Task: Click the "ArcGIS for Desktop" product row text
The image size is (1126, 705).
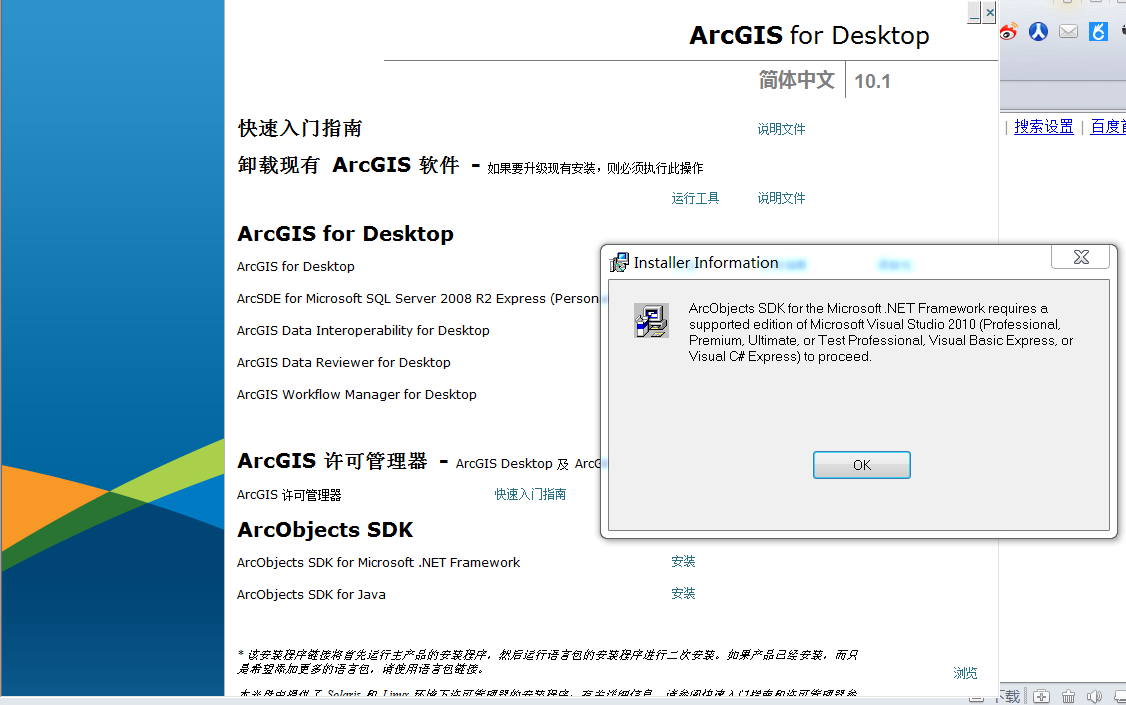Action: coord(296,266)
